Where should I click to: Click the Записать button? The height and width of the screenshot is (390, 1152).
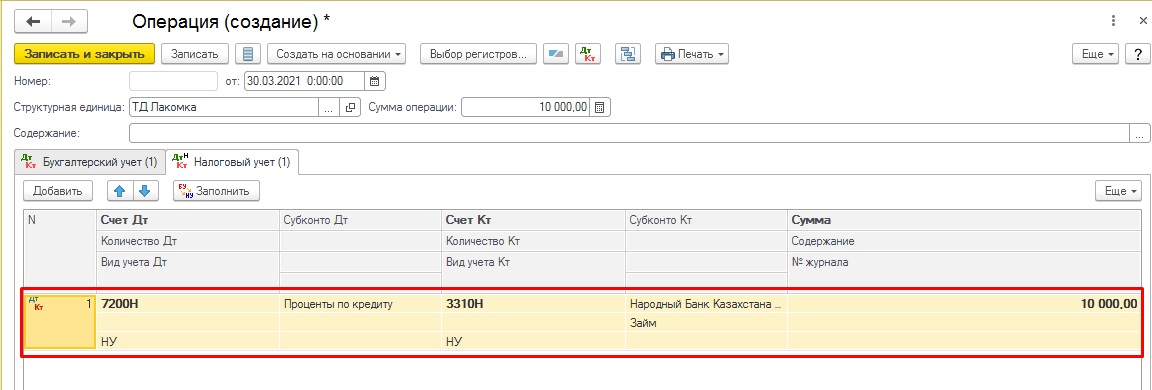[x=195, y=54]
